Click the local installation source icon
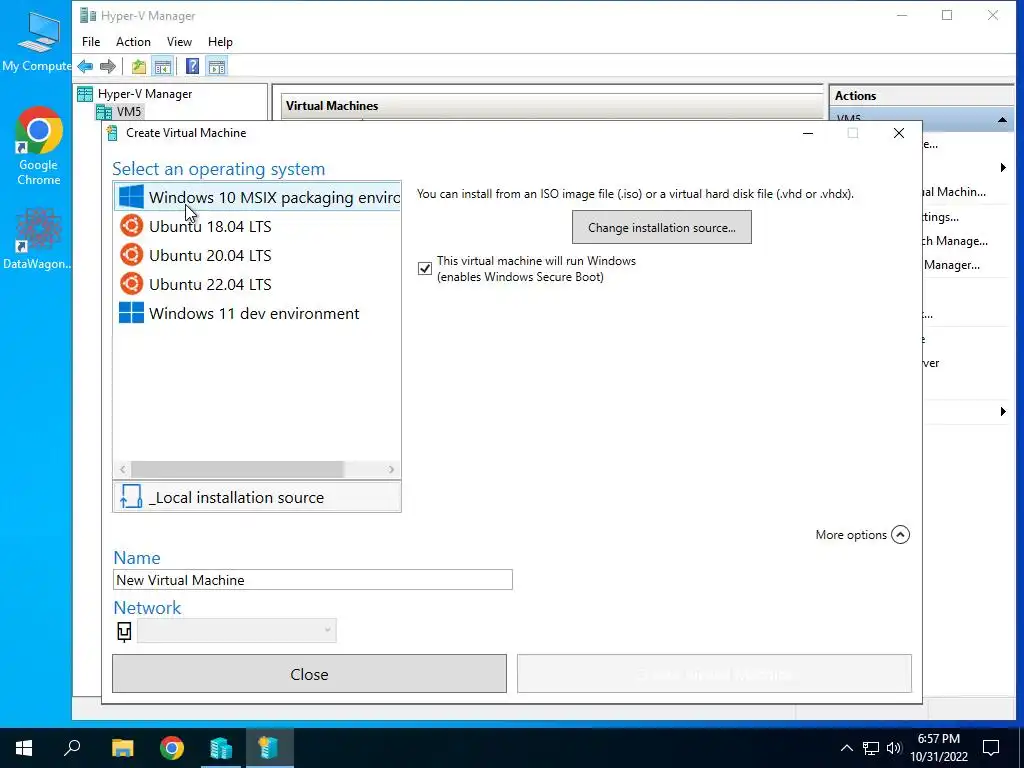 click(x=131, y=497)
